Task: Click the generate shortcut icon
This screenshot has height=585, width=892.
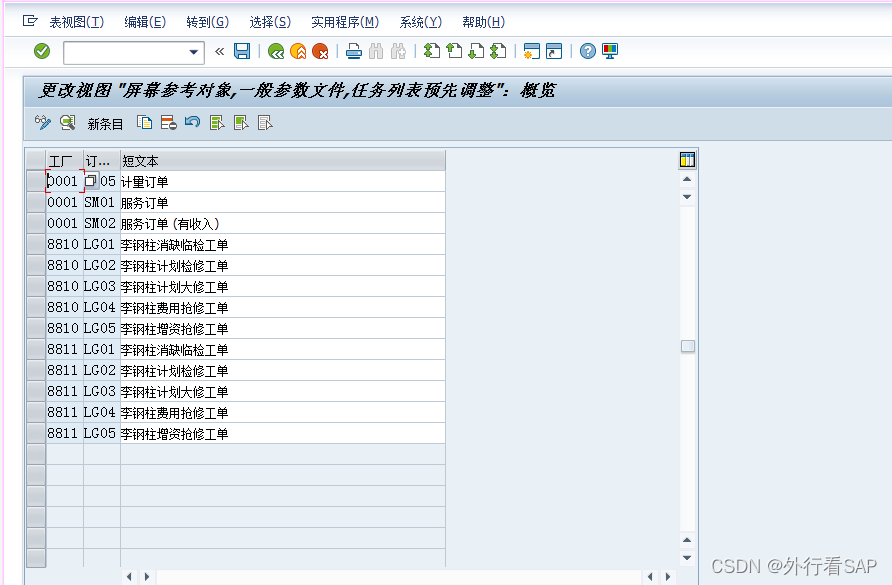Action: pos(554,51)
